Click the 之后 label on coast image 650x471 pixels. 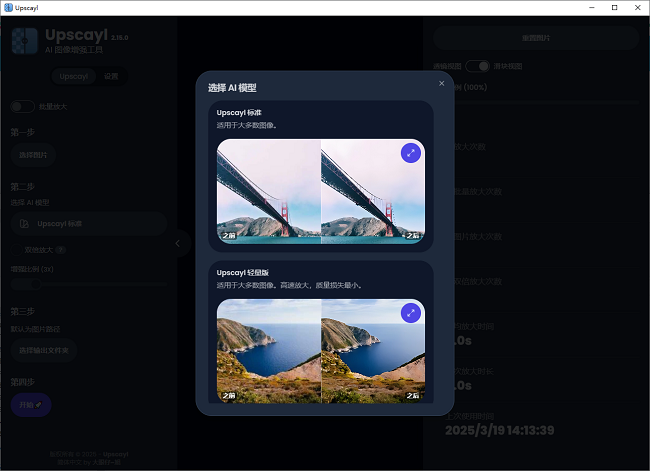[x=412, y=396]
